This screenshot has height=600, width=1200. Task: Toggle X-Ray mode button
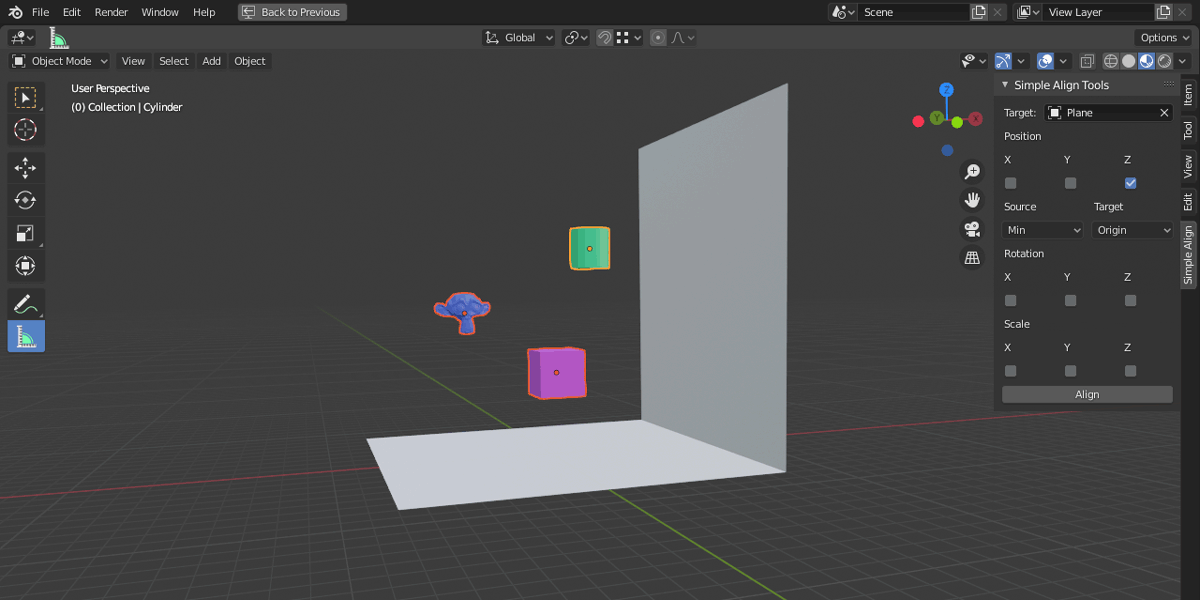pos(1088,61)
